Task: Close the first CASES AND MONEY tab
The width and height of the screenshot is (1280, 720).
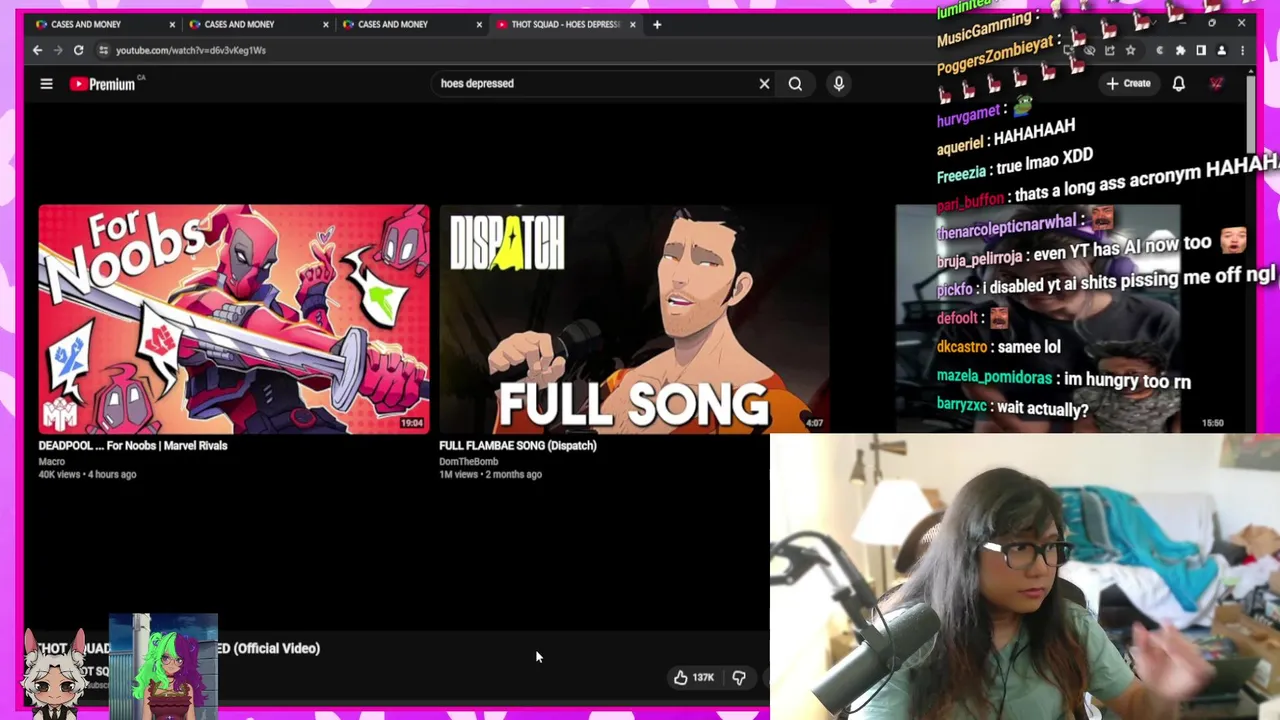Action: [172, 24]
